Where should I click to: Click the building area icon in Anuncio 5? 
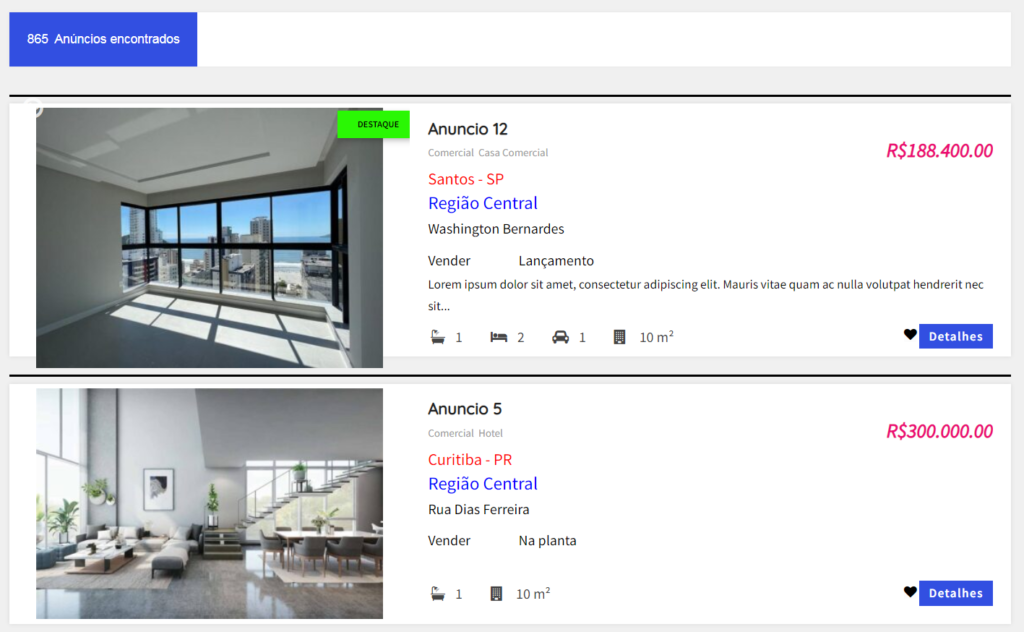click(496, 594)
